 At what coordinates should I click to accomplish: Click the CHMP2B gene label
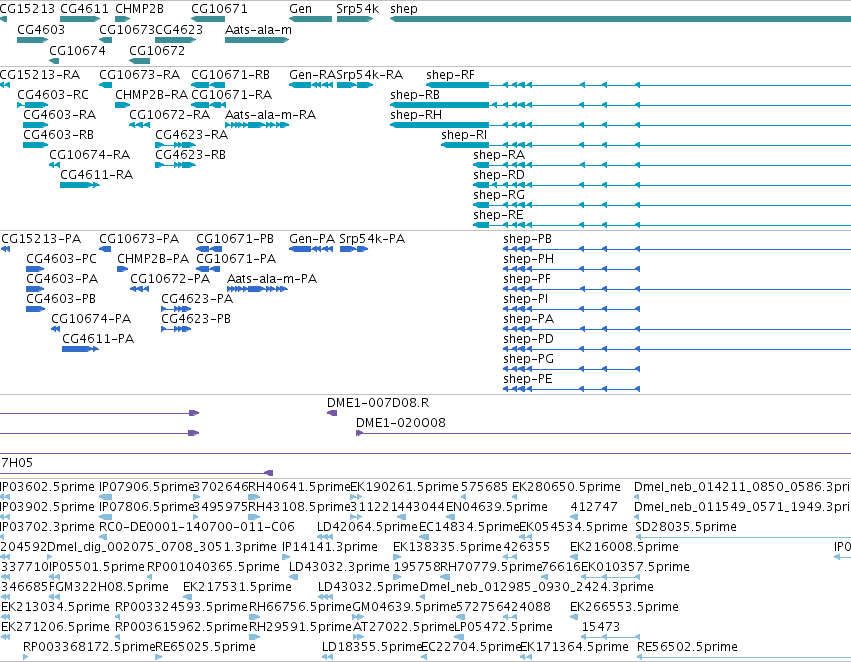pyautogui.click(x=139, y=9)
